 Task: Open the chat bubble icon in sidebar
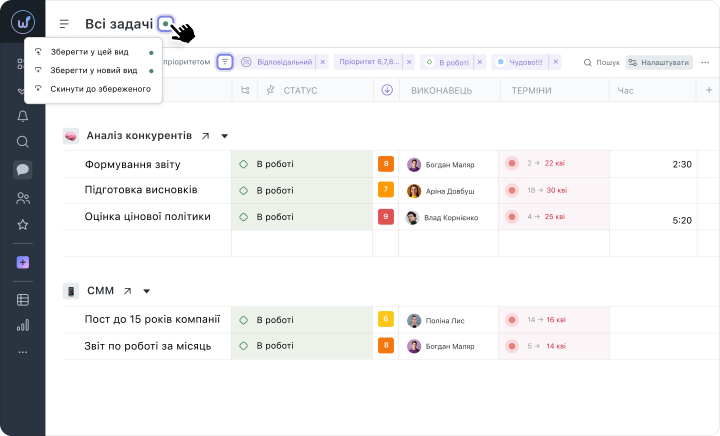click(x=22, y=170)
